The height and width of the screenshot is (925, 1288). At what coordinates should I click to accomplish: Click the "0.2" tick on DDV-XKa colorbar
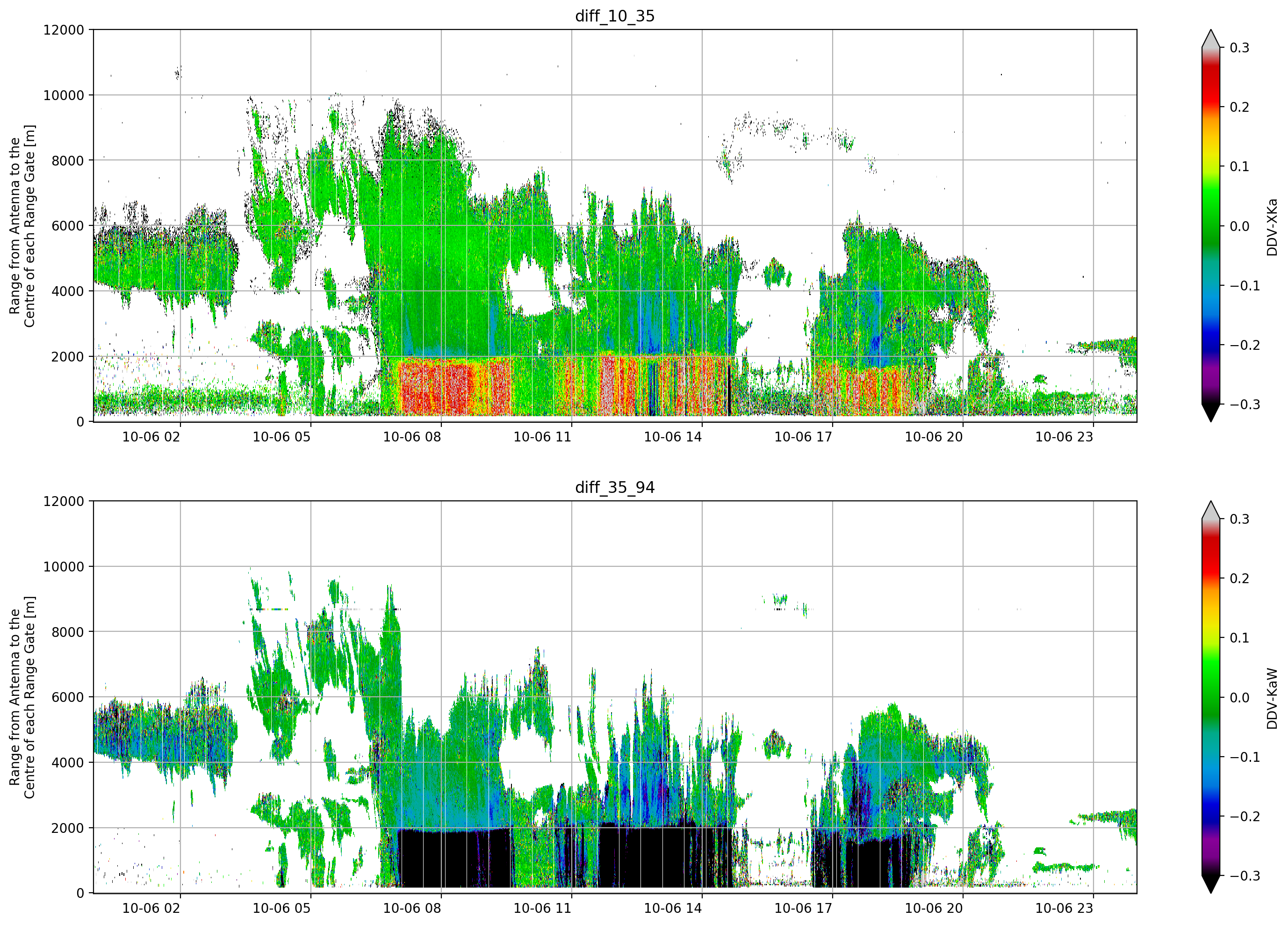tap(1240, 107)
